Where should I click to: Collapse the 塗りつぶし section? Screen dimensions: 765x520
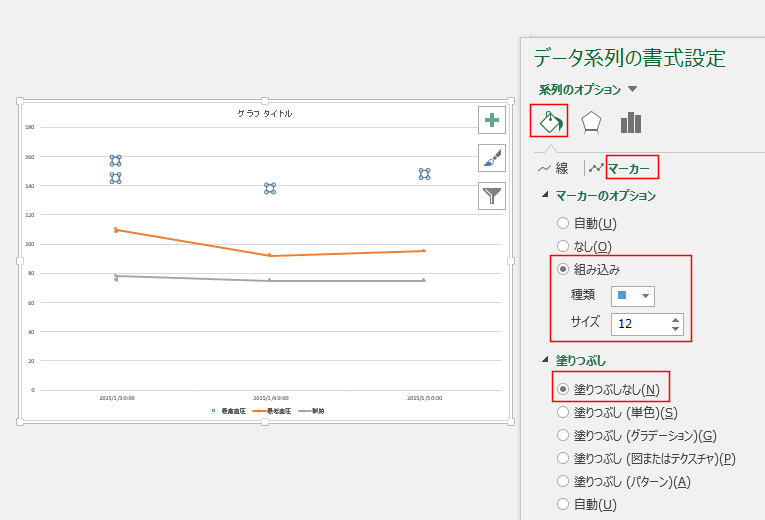tap(545, 360)
